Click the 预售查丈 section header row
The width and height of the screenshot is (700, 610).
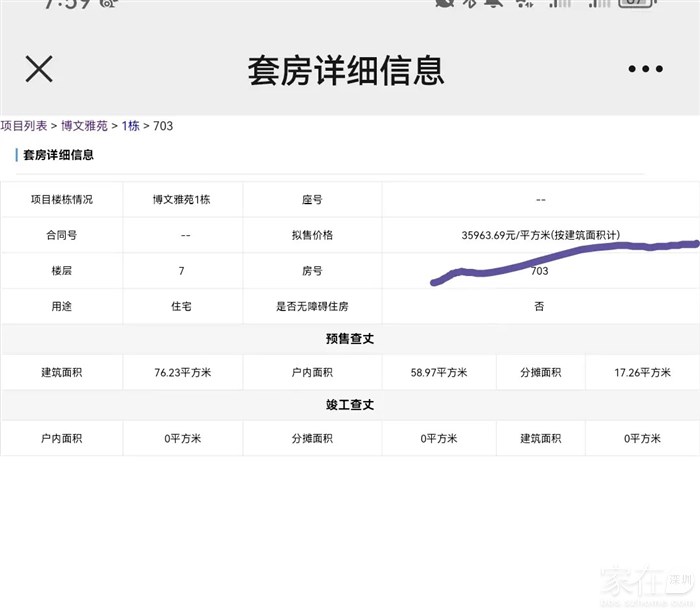pyautogui.click(x=350, y=339)
